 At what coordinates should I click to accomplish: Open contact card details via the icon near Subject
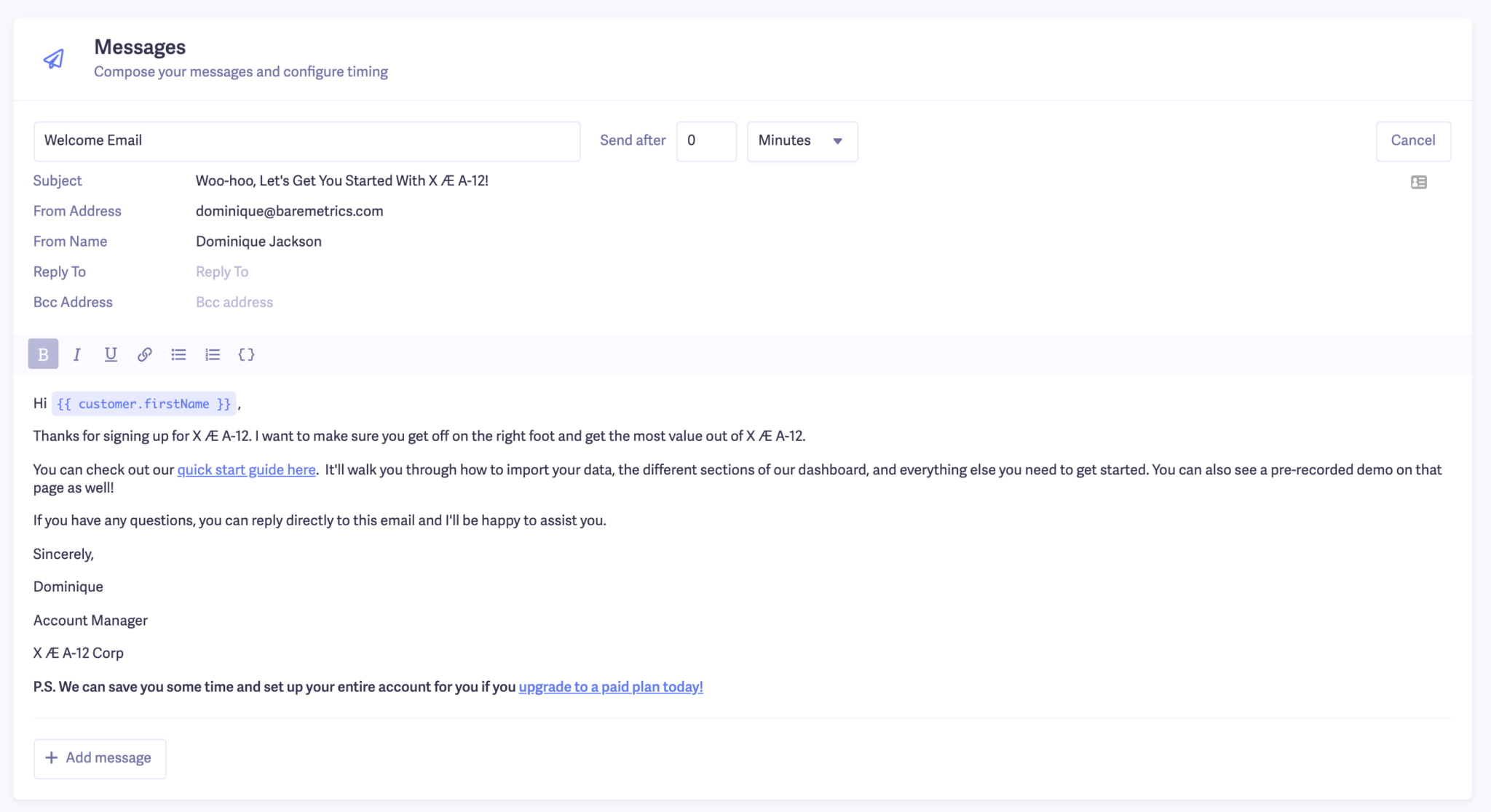tap(1418, 182)
